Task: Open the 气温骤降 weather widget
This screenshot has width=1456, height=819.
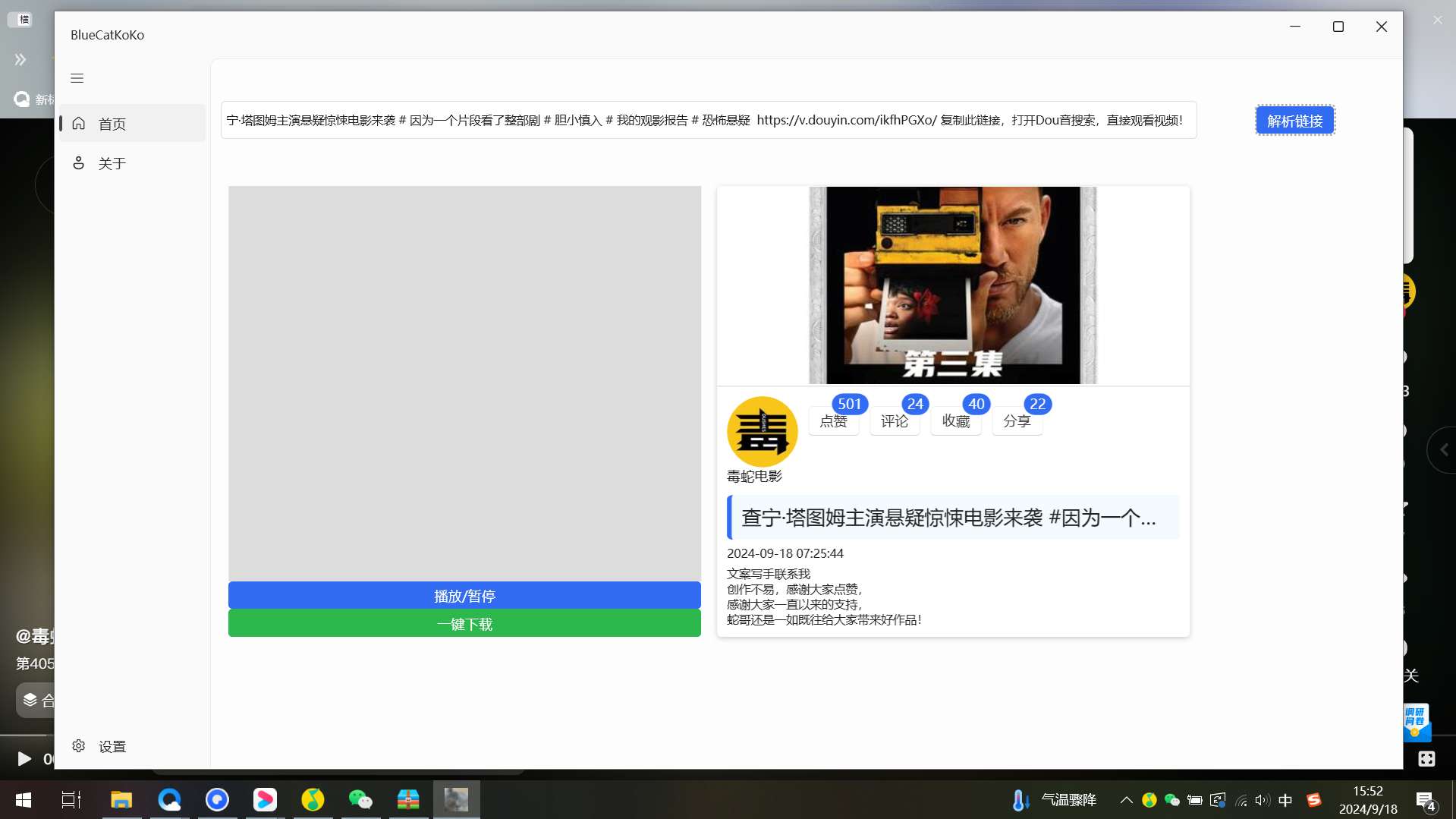Action: [1055, 799]
